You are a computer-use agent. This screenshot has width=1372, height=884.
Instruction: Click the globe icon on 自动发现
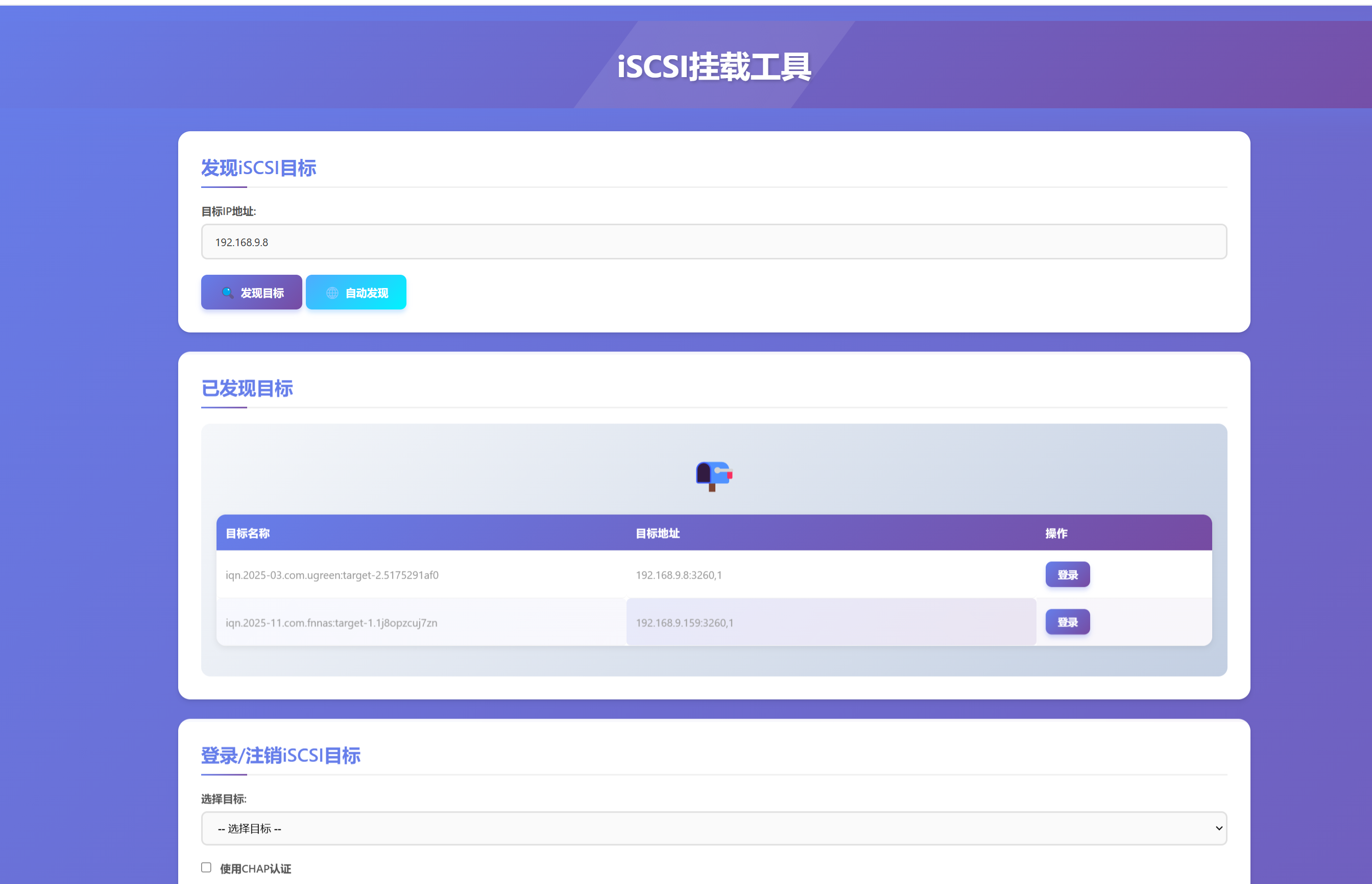coord(332,293)
